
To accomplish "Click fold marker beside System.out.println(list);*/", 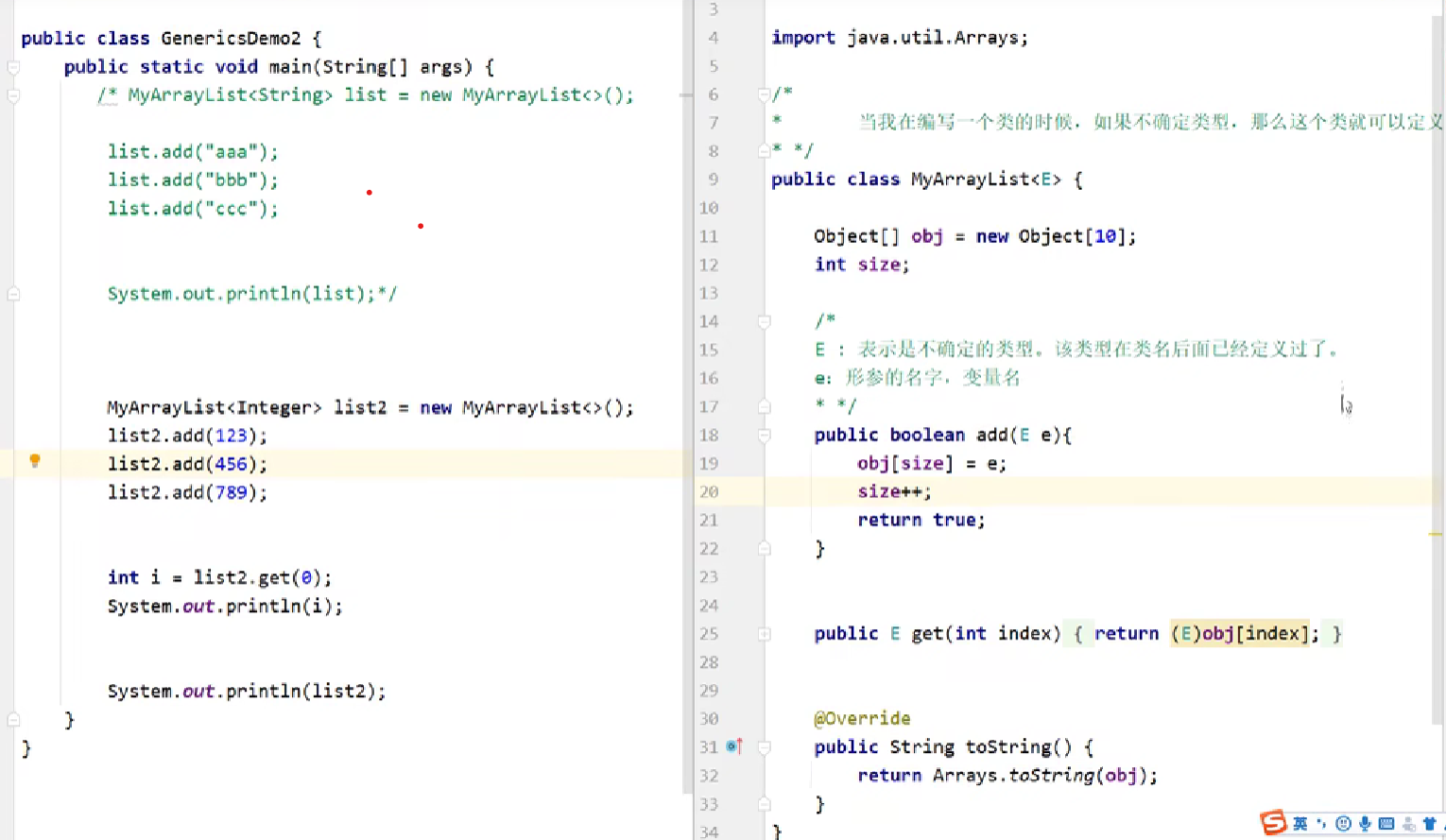I will coord(13,294).
